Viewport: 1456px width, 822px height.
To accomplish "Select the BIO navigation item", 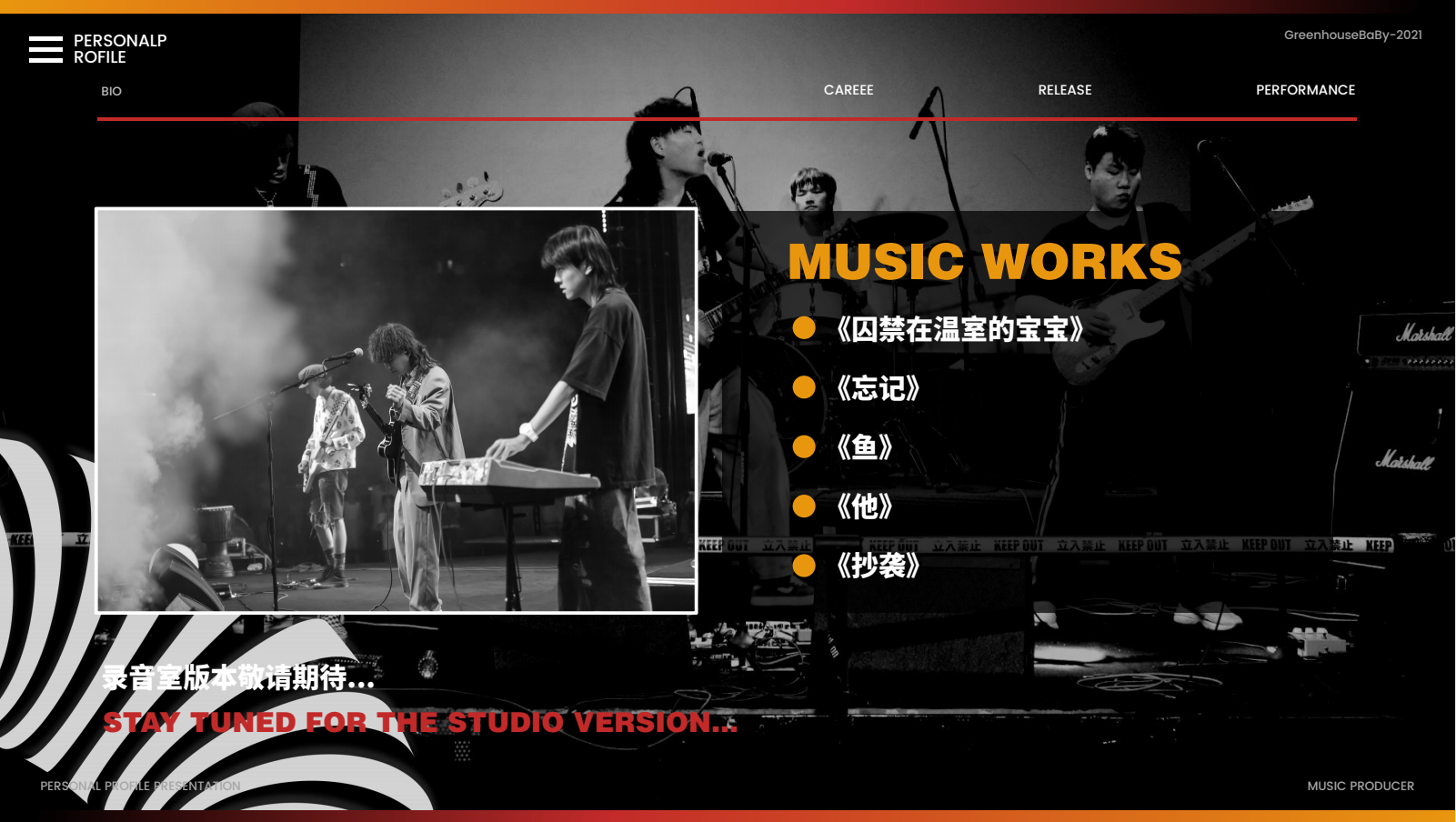I will pos(111,92).
